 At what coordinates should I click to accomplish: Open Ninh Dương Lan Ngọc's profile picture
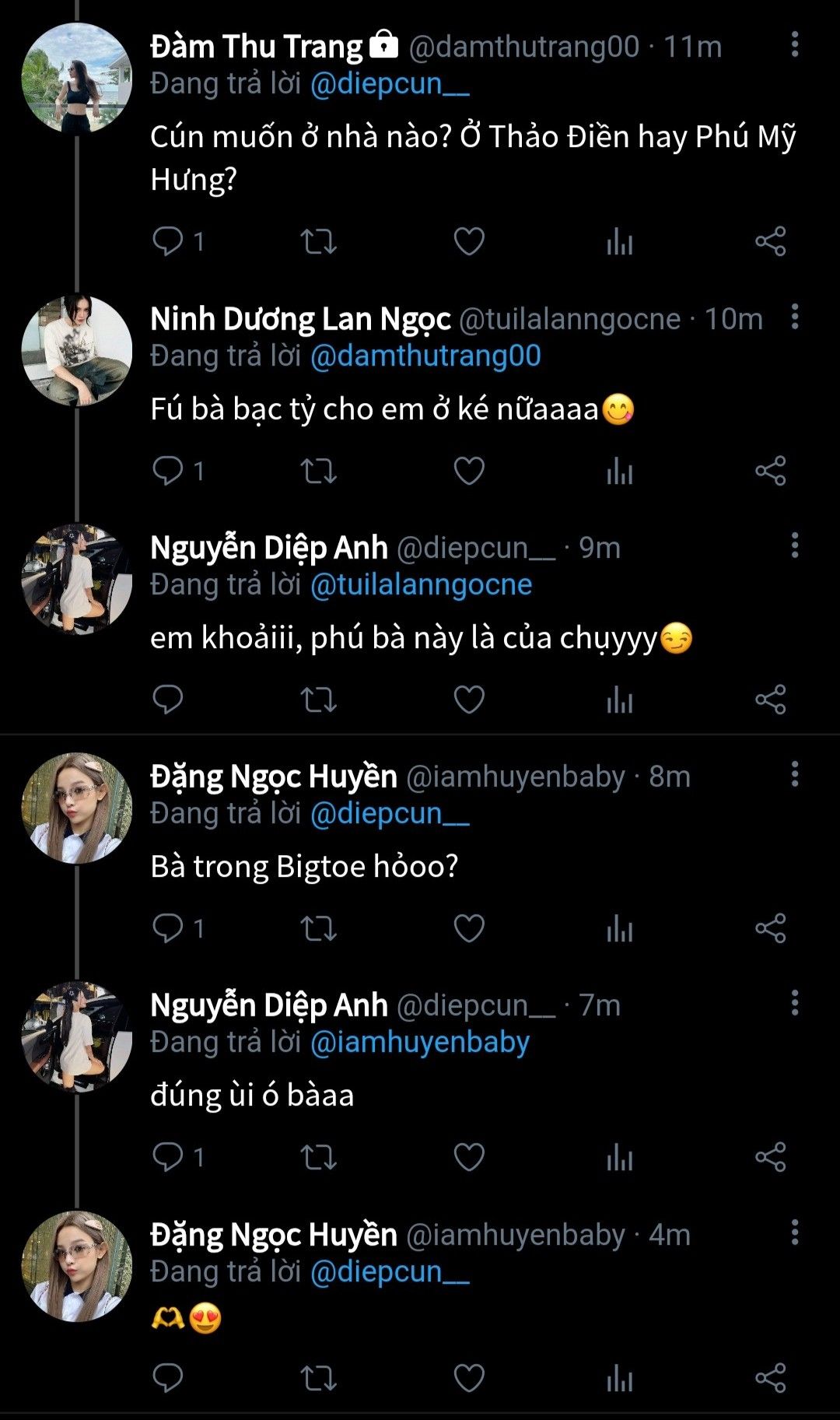click(76, 350)
